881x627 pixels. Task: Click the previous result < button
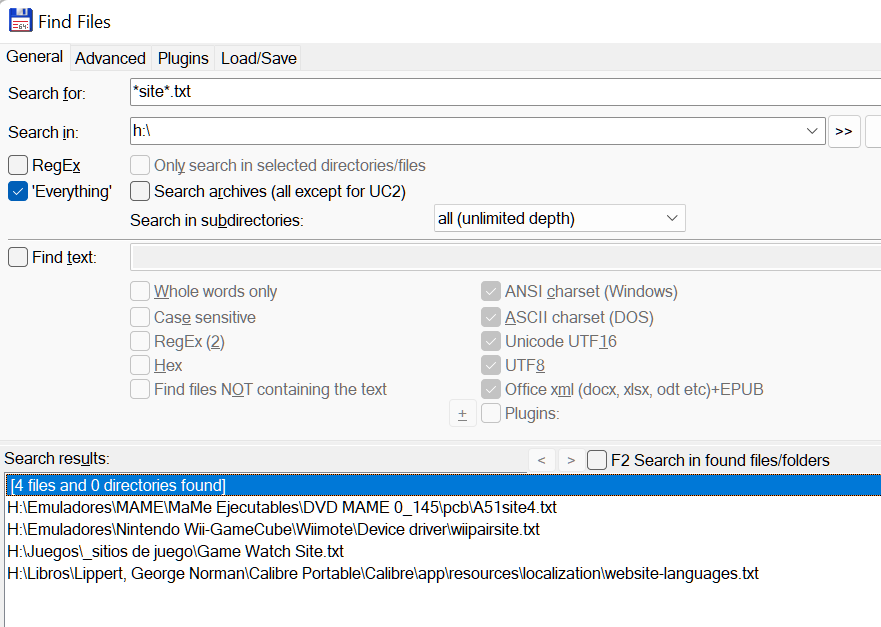[x=542, y=460]
